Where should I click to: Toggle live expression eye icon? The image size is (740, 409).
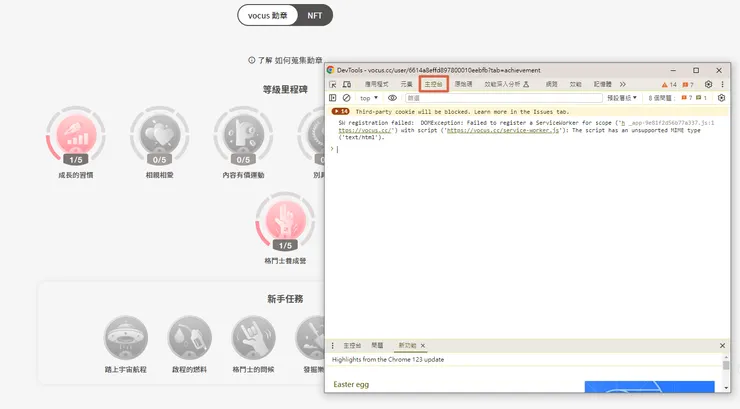pos(392,98)
